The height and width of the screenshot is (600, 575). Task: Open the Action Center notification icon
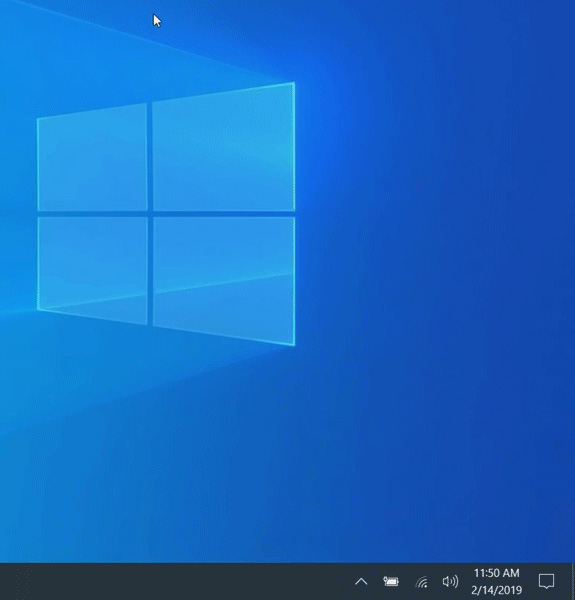[x=546, y=581]
